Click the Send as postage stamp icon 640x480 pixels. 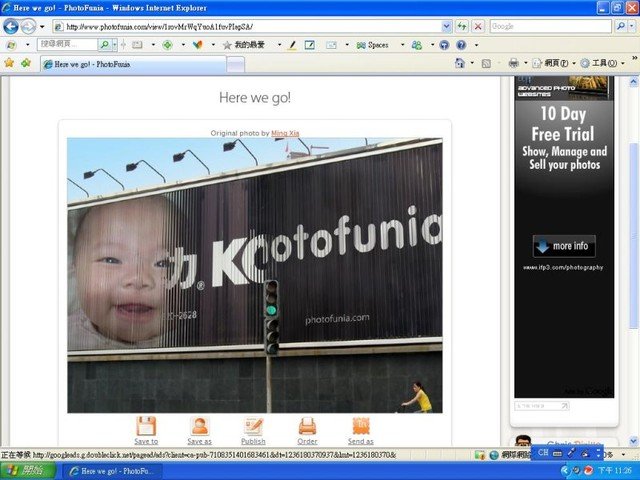click(361, 426)
